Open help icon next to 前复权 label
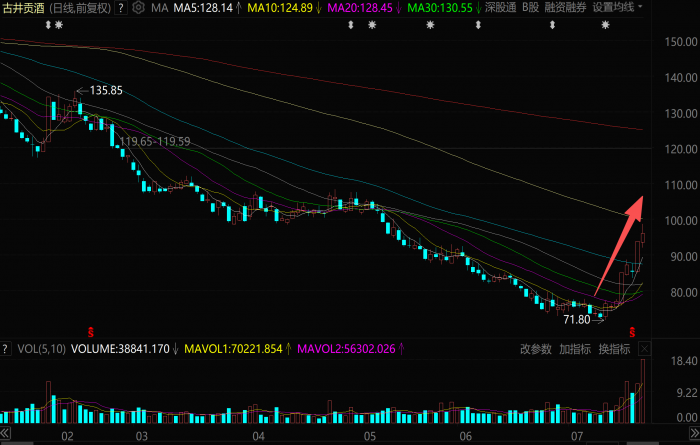This screenshot has height=445, width=700. coord(121,8)
